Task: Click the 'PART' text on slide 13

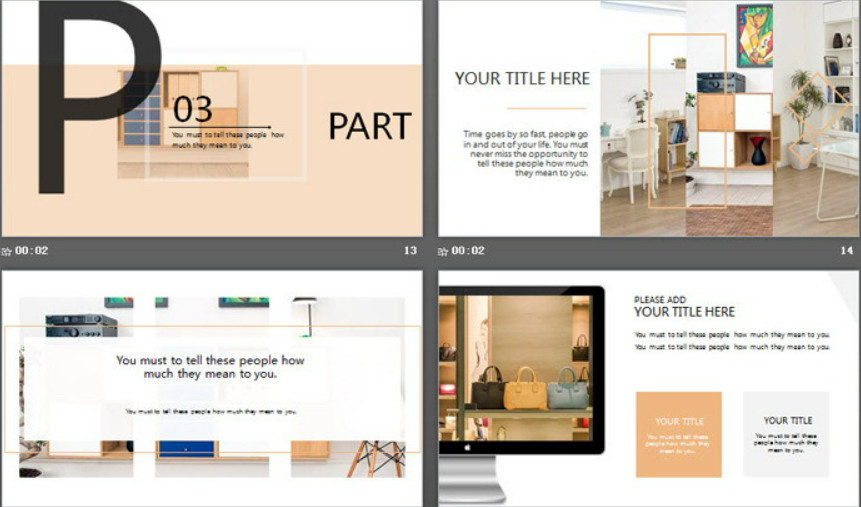Action: click(x=369, y=127)
